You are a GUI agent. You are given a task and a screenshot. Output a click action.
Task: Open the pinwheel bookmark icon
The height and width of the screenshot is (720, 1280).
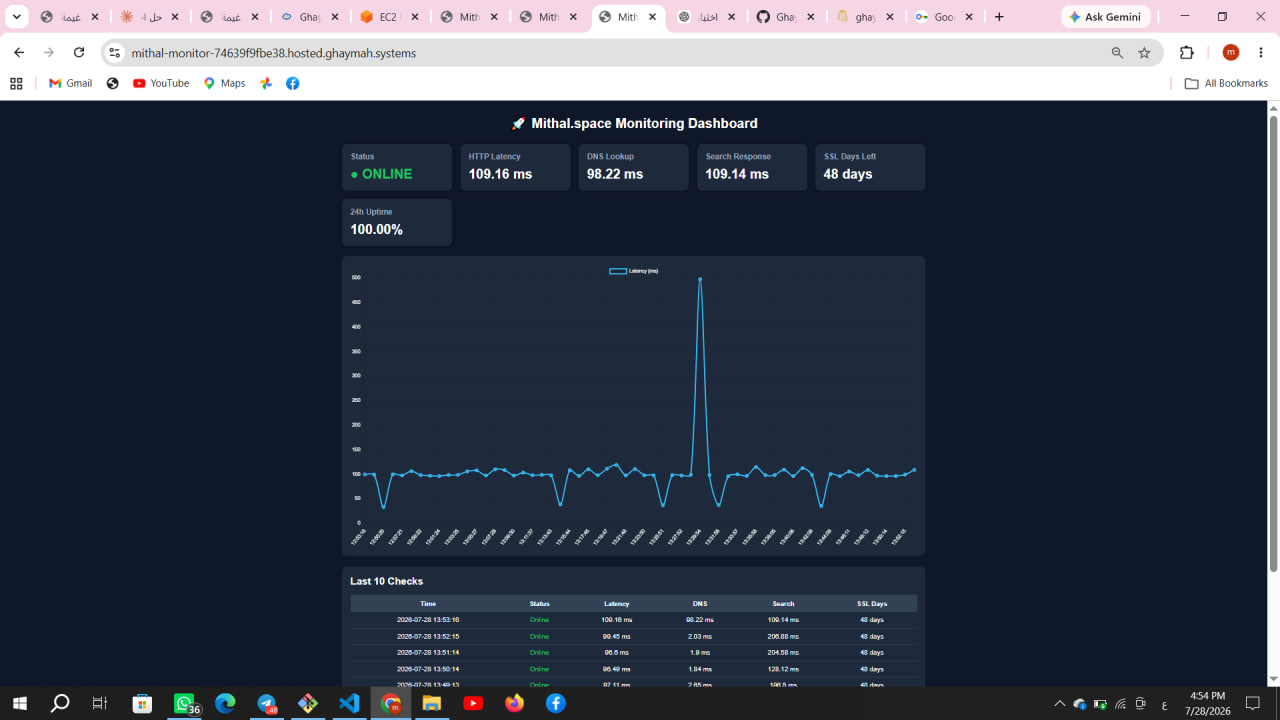[266, 84]
